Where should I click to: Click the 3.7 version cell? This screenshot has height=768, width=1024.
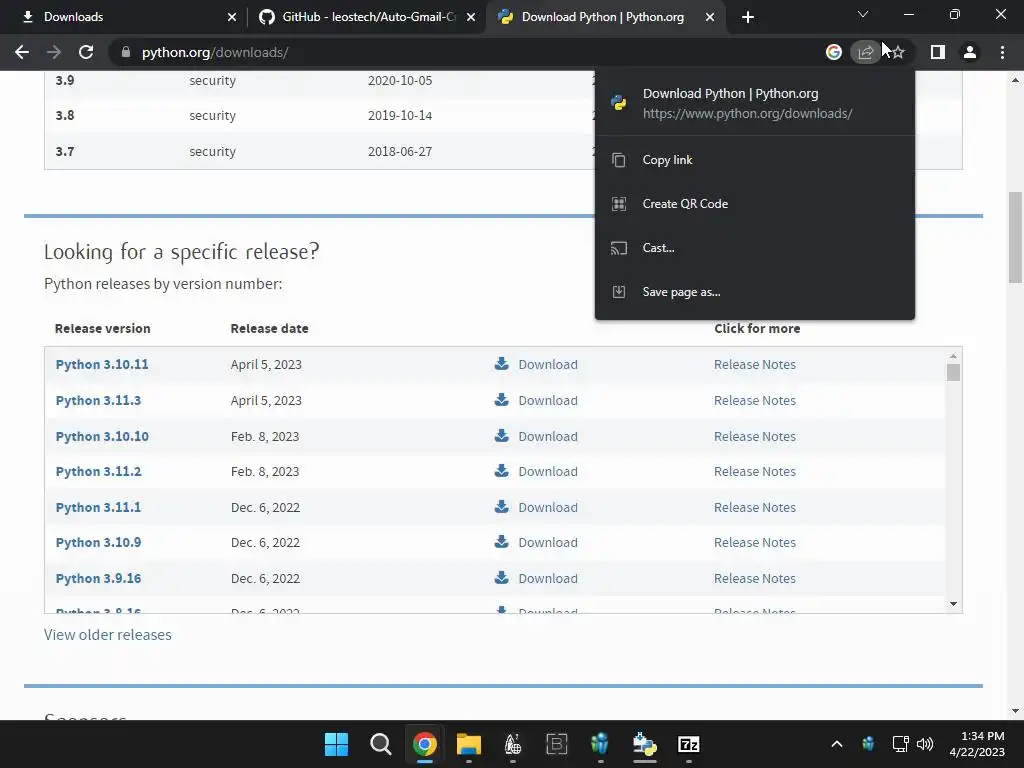coord(65,152)
